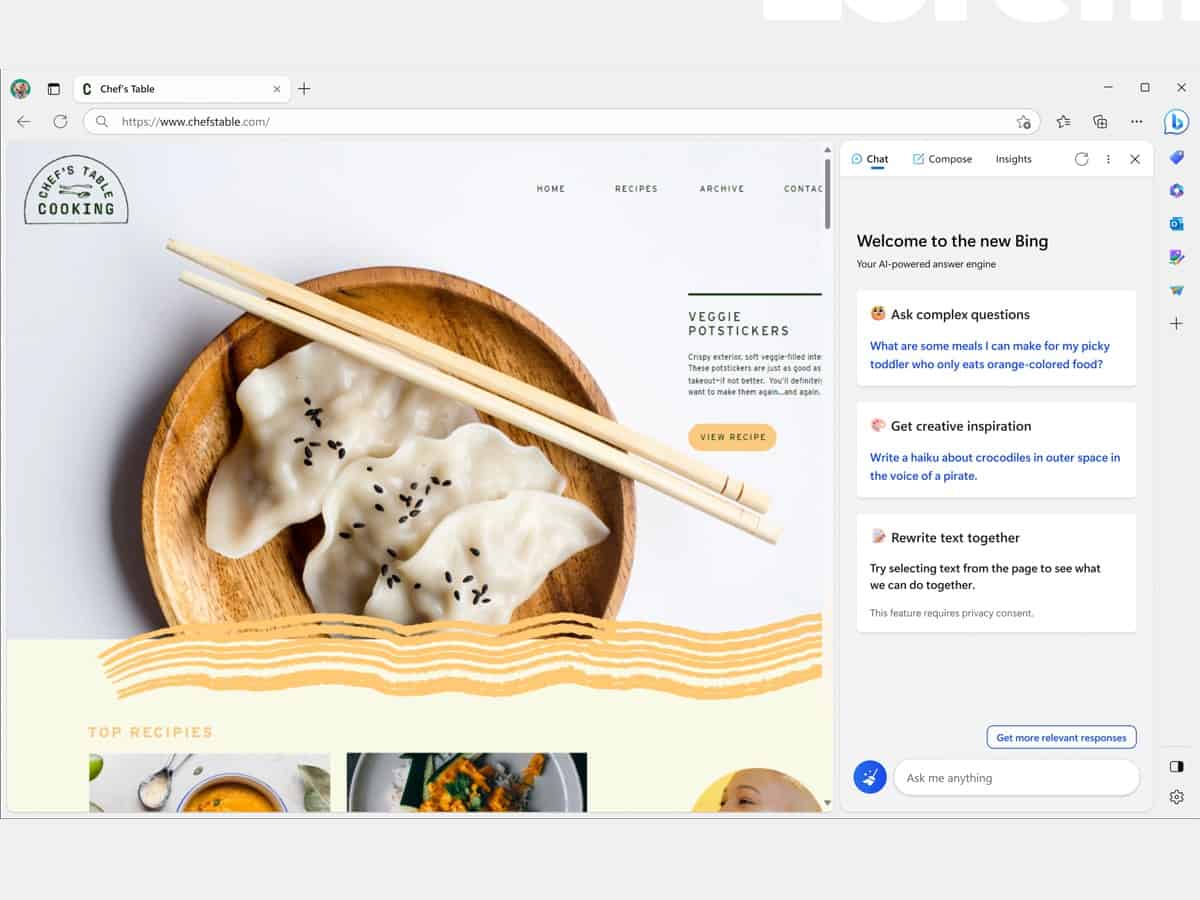Open browser Collections icon
Image resolution: width=1200 pixels, height=900 pixels.
[1100, 121]
